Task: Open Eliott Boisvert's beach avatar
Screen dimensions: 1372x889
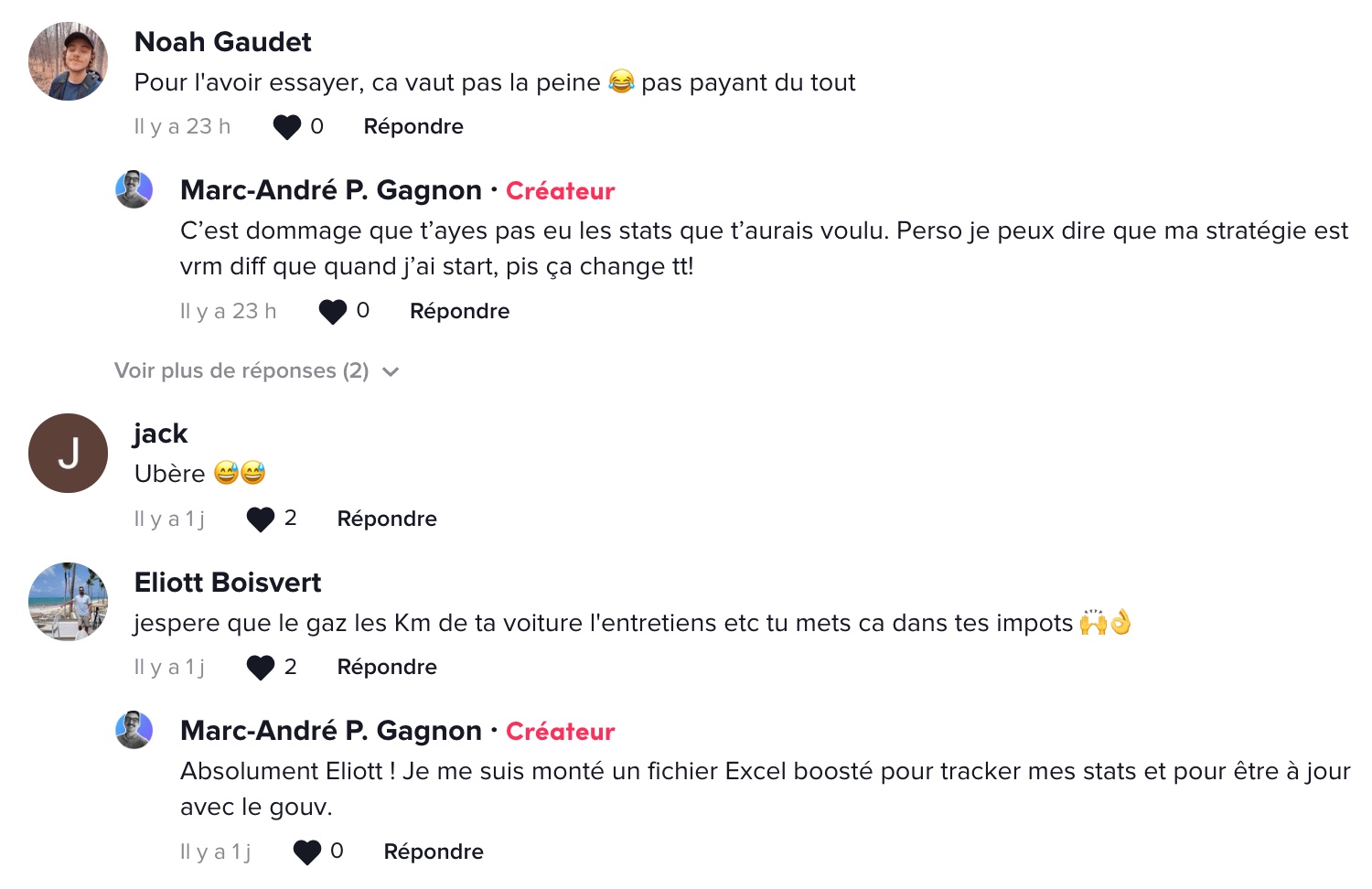Action: click(x=68, y=602)
